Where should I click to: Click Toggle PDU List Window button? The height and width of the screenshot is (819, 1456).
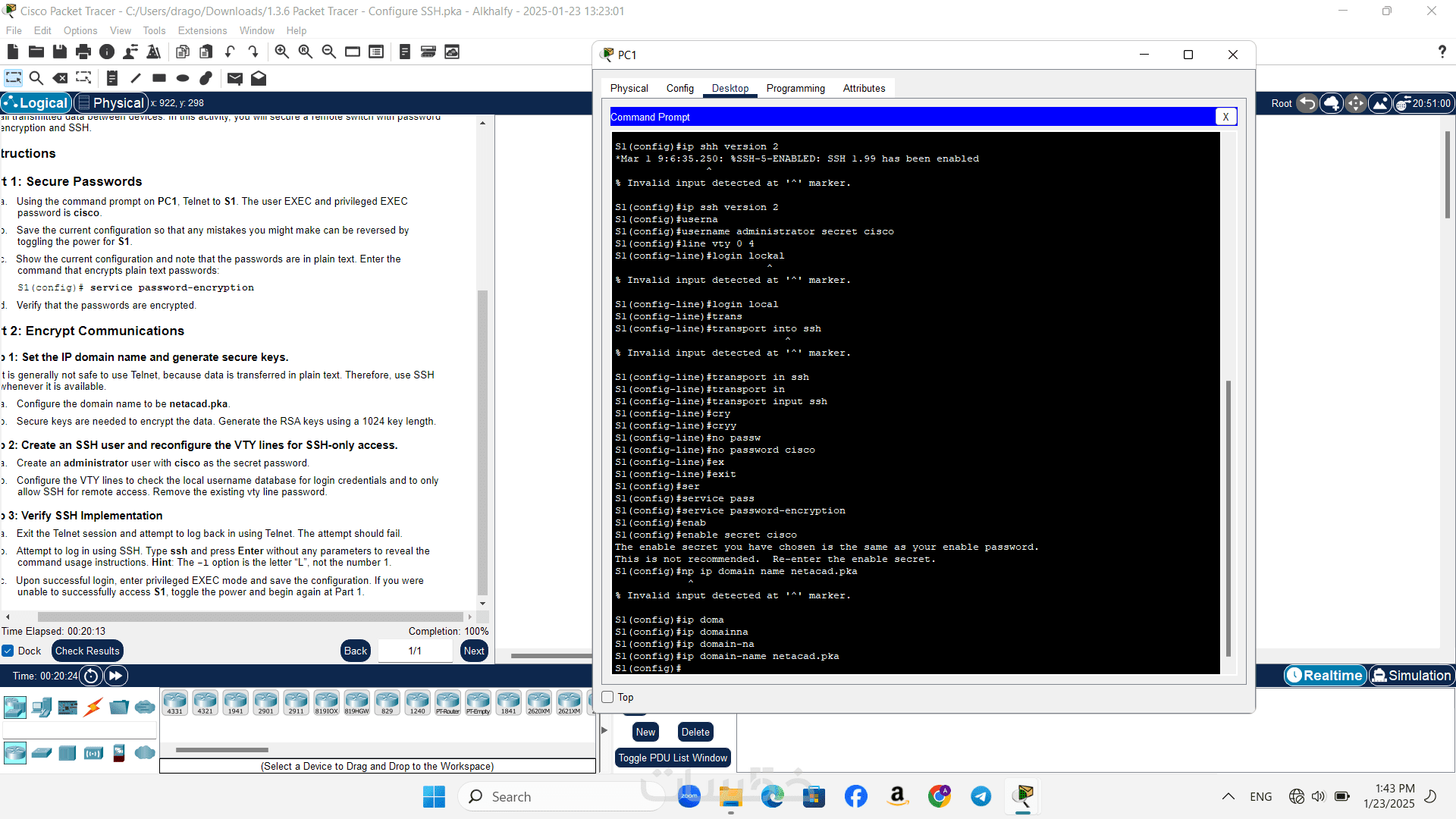pyautogui.click(x=672, y=758)
